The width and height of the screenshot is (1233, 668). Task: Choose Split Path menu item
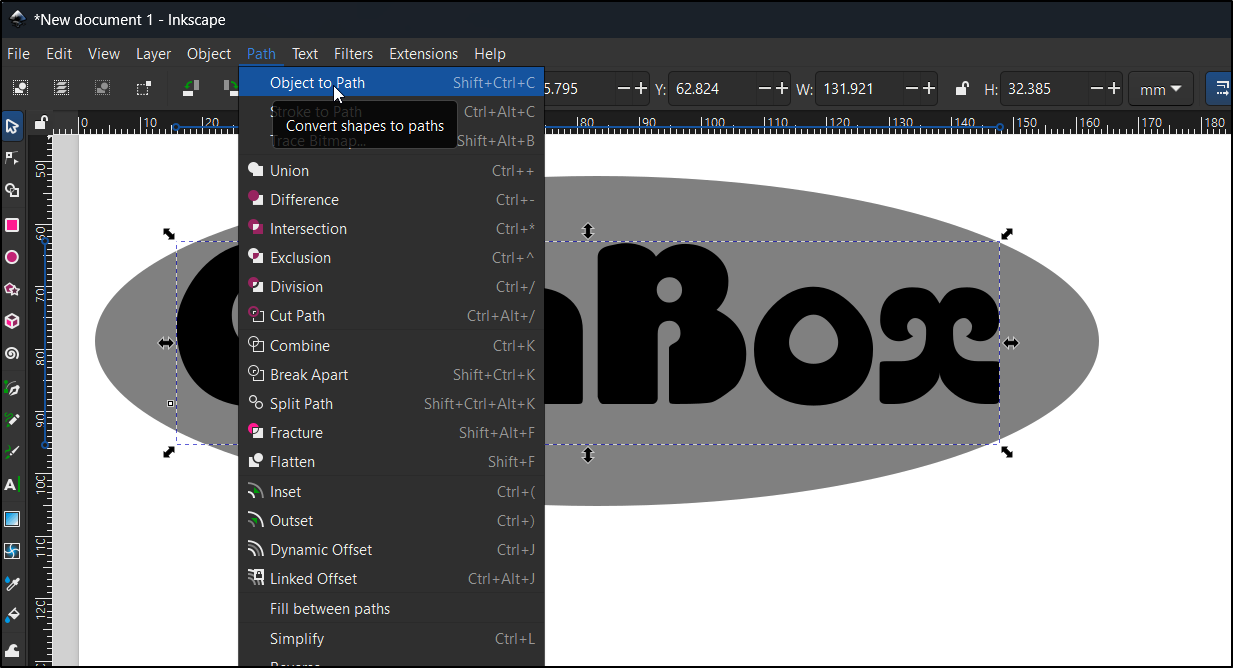(391, 404)
